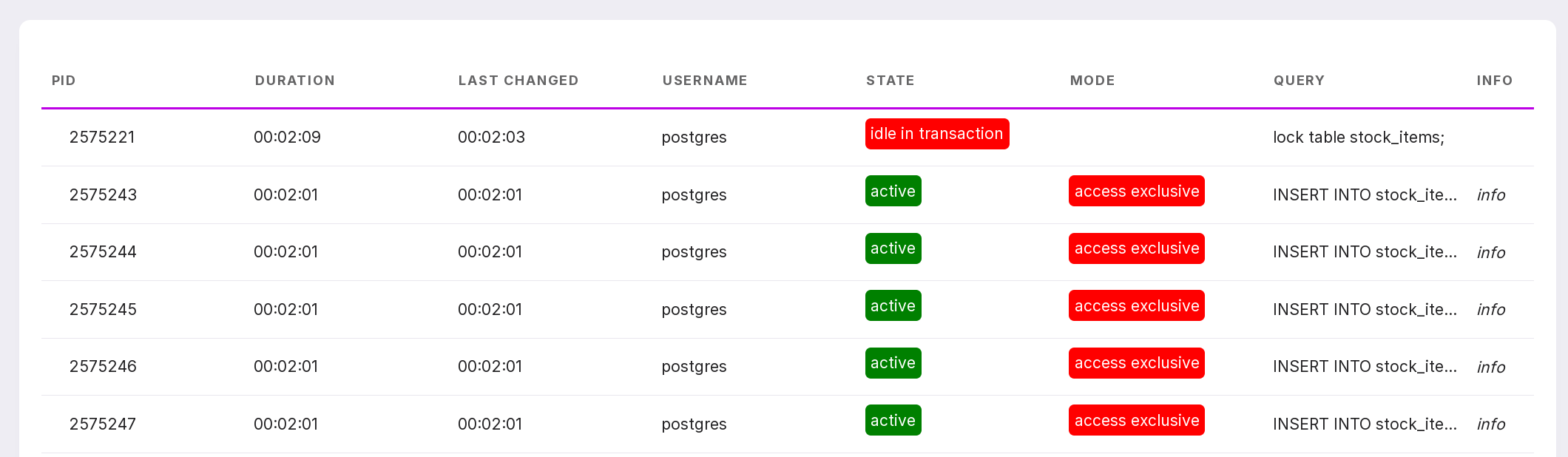The height and width of the screenshot is (457, 1568).
Task: Click the STATE column header
Action: [x=890, y=81]
